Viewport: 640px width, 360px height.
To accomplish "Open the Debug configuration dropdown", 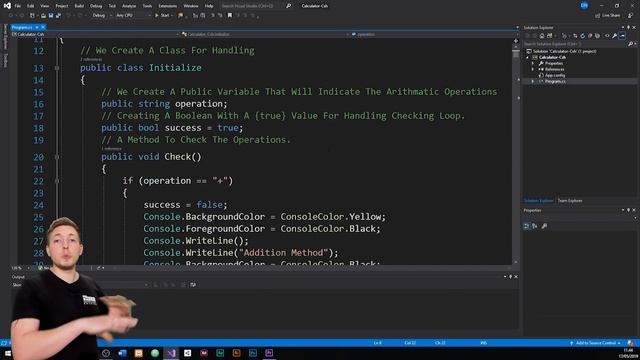I will tap(102, 16).
